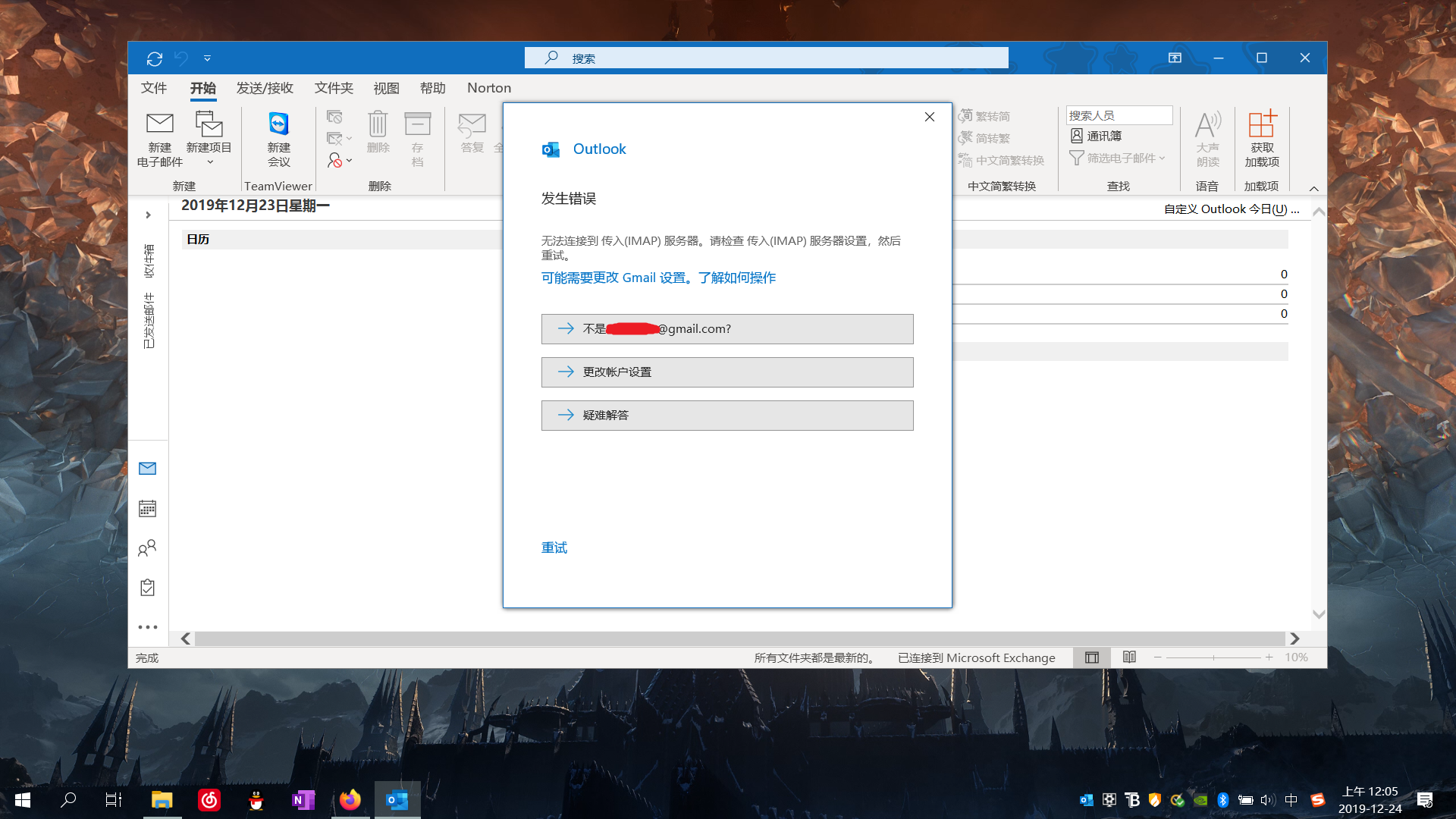Image resolution: width=1456 pixels, height=819 pixels.
Task: Open the Norton ribbon tab
Action: [489, 88]
